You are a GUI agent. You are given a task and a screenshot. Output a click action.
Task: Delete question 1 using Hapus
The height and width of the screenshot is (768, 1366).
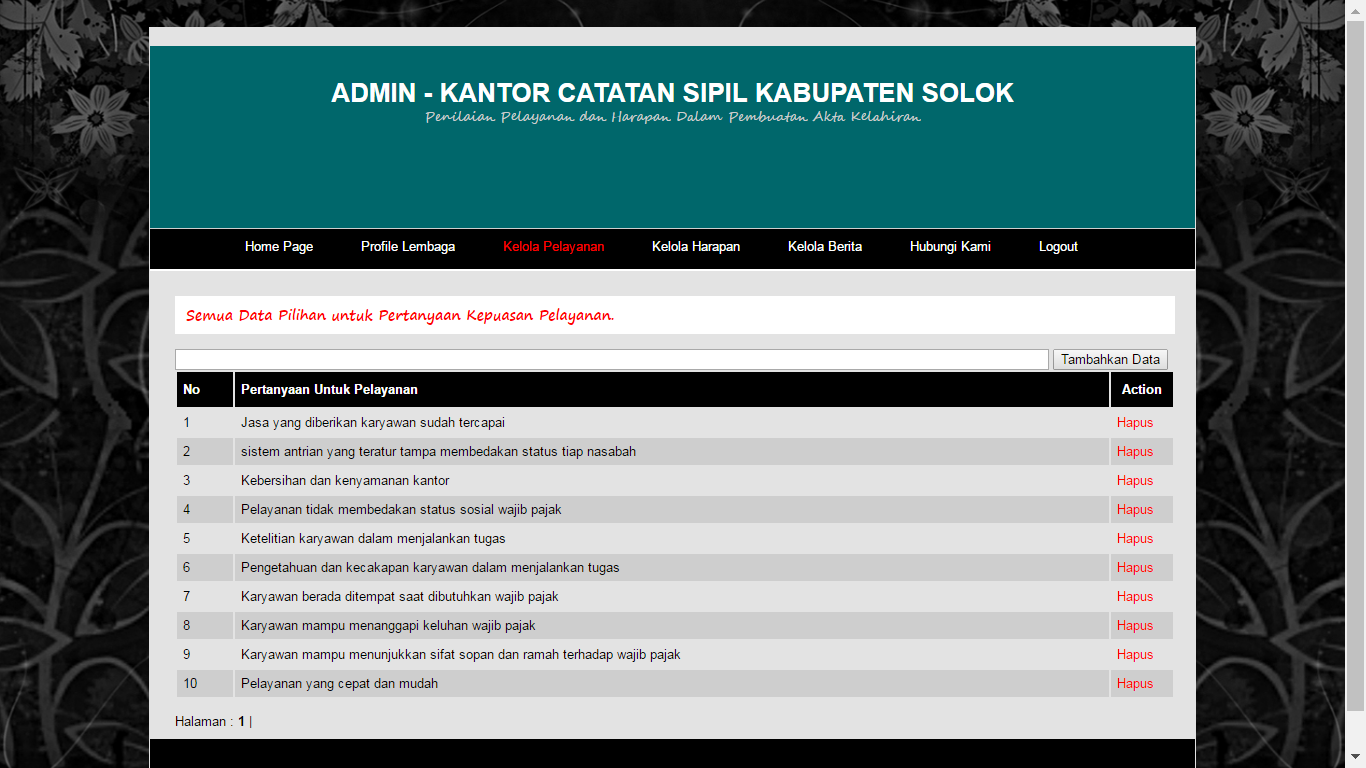click(1135, 423)
